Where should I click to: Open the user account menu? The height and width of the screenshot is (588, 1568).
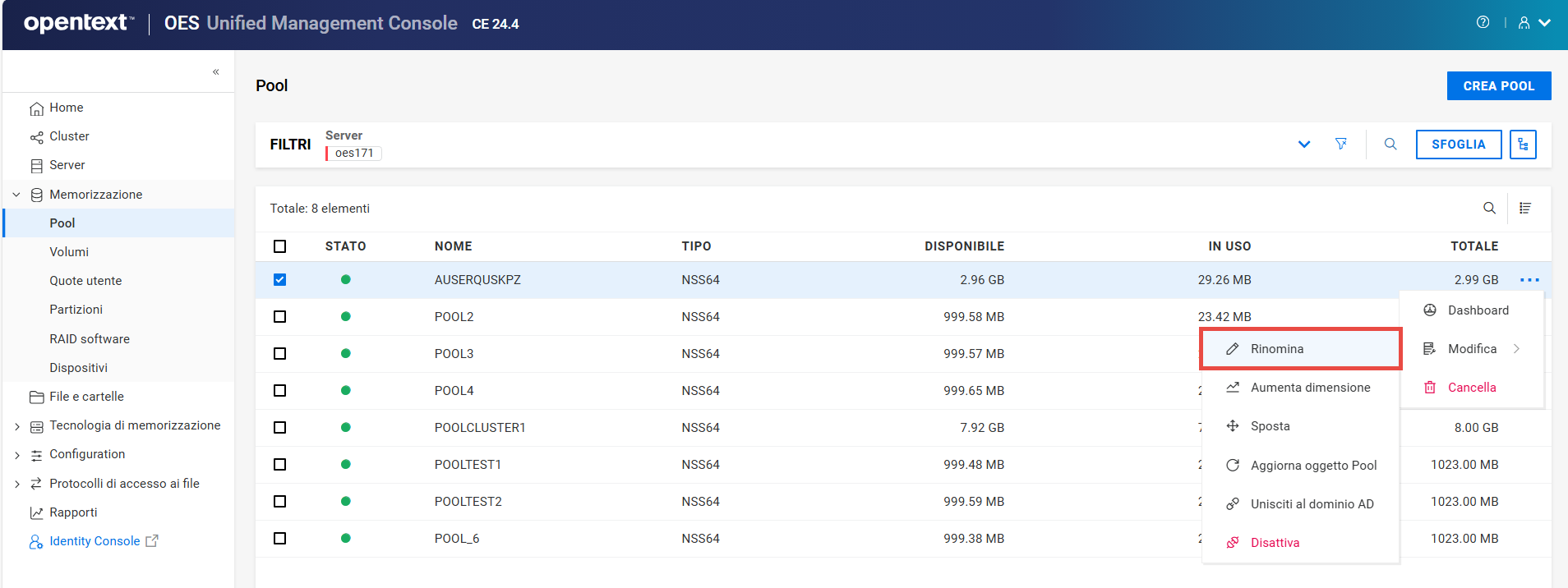coord(1533,23)
